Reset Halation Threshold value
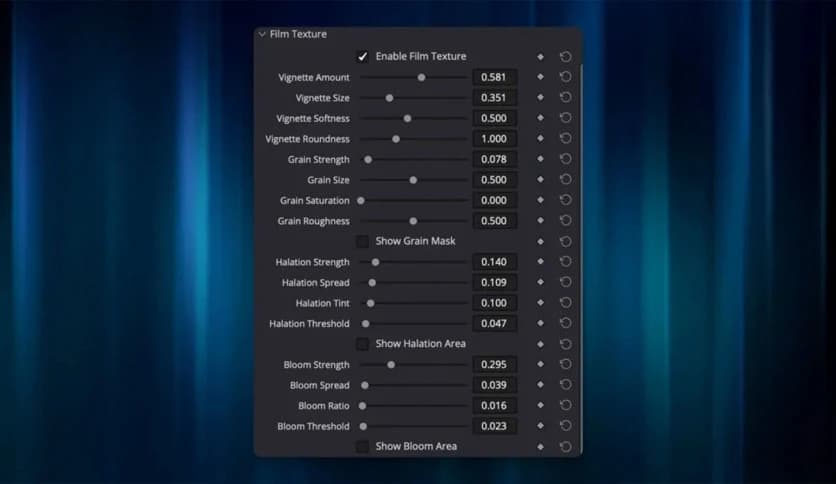Viewport: 836px width, 484px height. [566, 324]
